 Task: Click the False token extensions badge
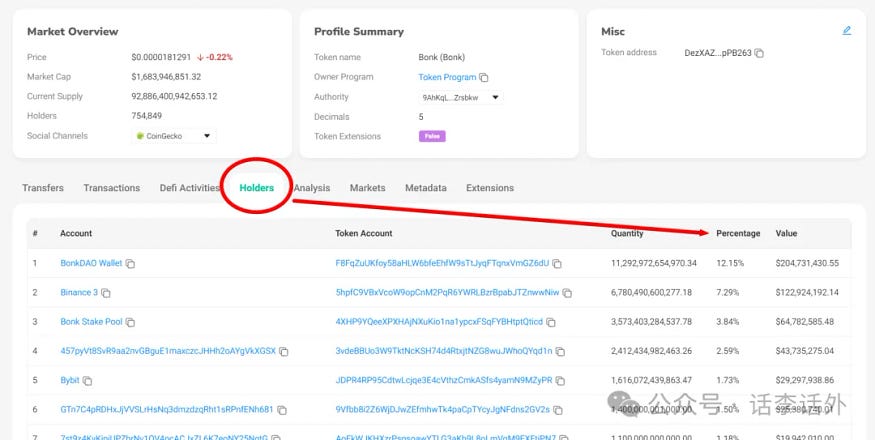[432, 136]
